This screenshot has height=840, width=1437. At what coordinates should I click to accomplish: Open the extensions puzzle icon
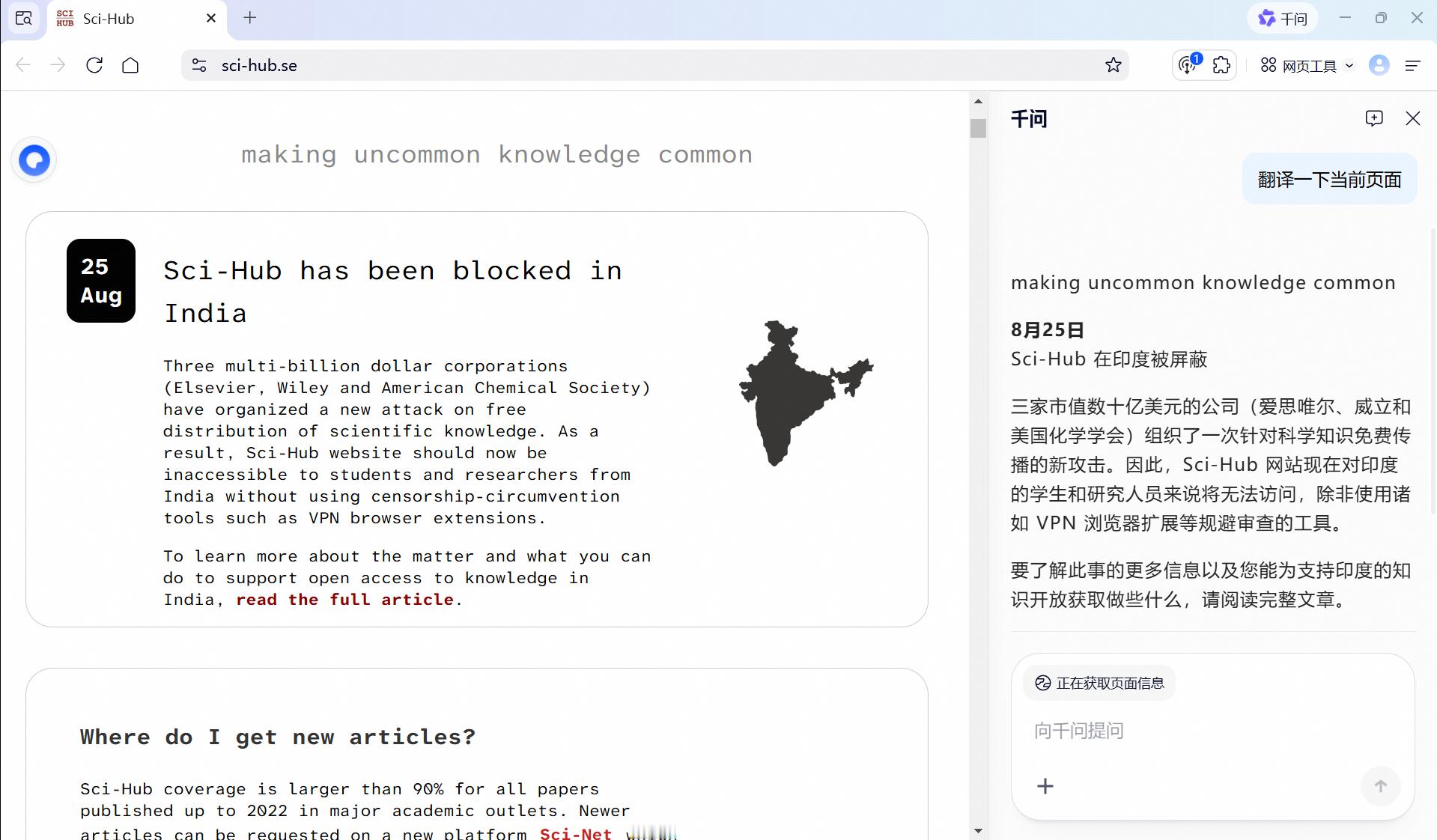tap(1221, 65)
